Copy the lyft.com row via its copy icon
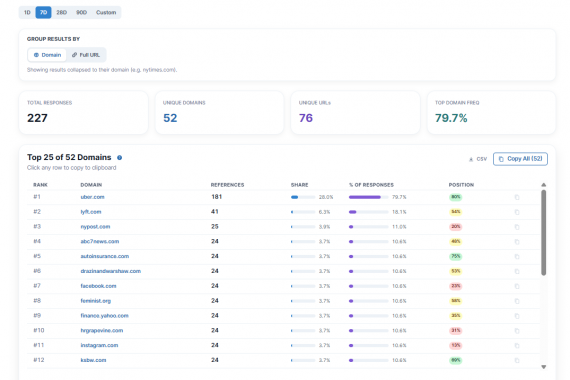The width and height of the screenshot is (570, 380). pos(517,212)
